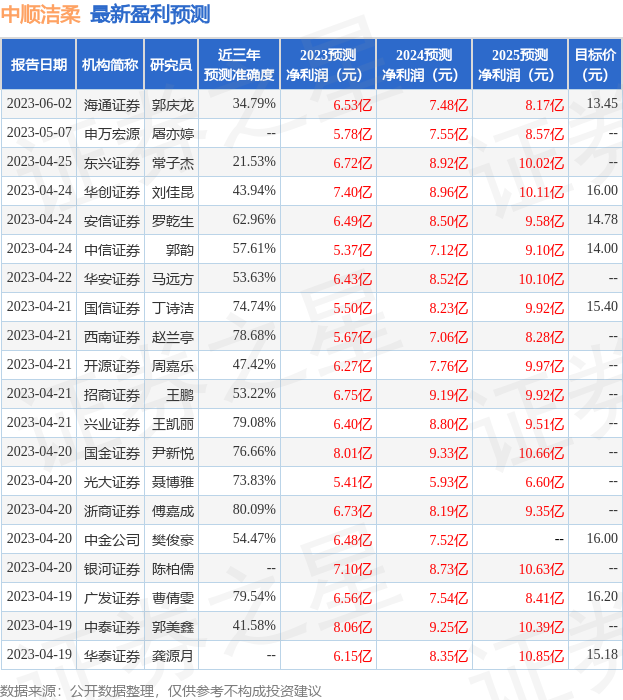Click the 目标价 column header
This screenshot has height=700, width=623.
(595, 65)
